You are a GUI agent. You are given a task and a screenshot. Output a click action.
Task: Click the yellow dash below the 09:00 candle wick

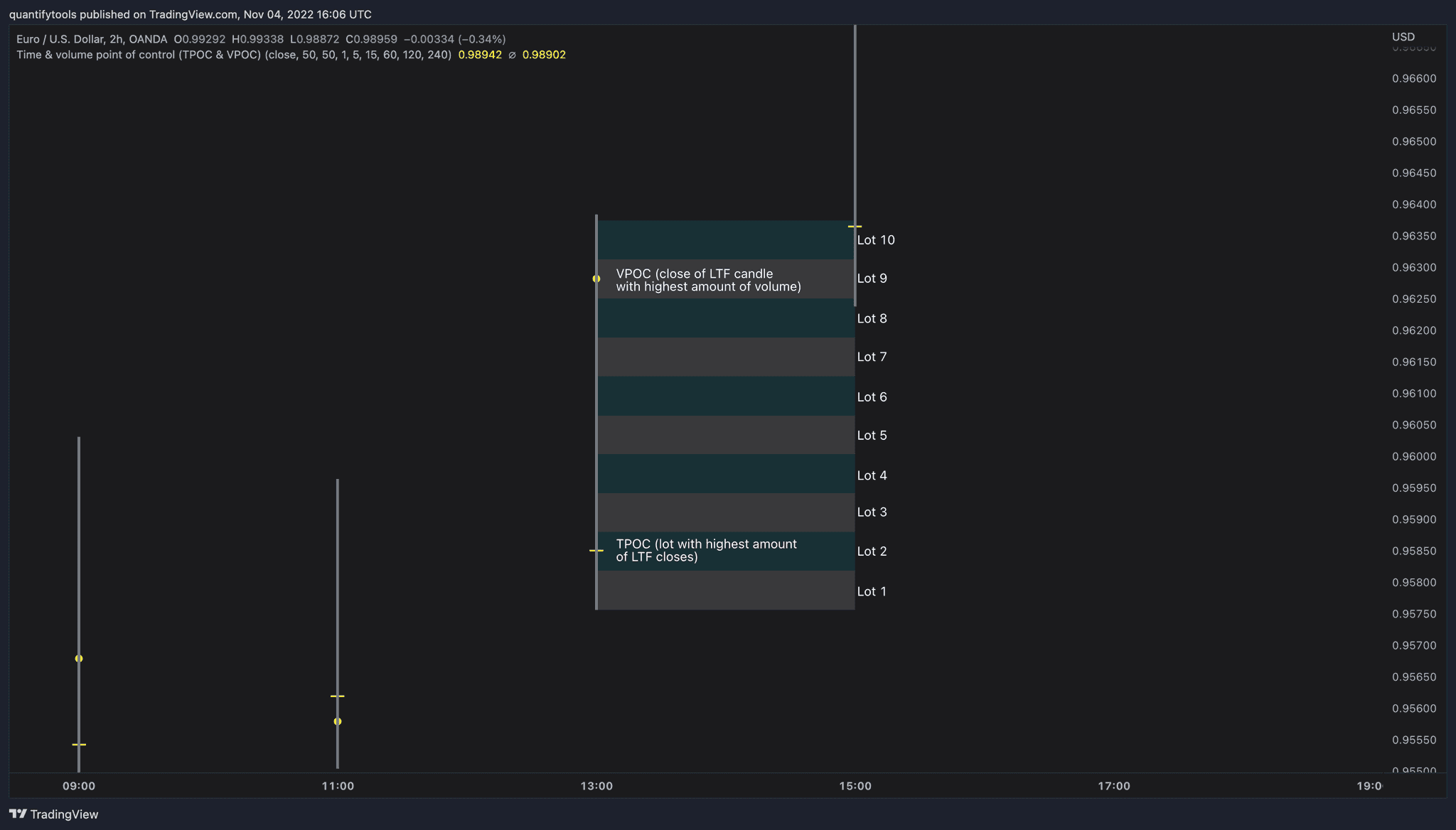tap(79, 745)
